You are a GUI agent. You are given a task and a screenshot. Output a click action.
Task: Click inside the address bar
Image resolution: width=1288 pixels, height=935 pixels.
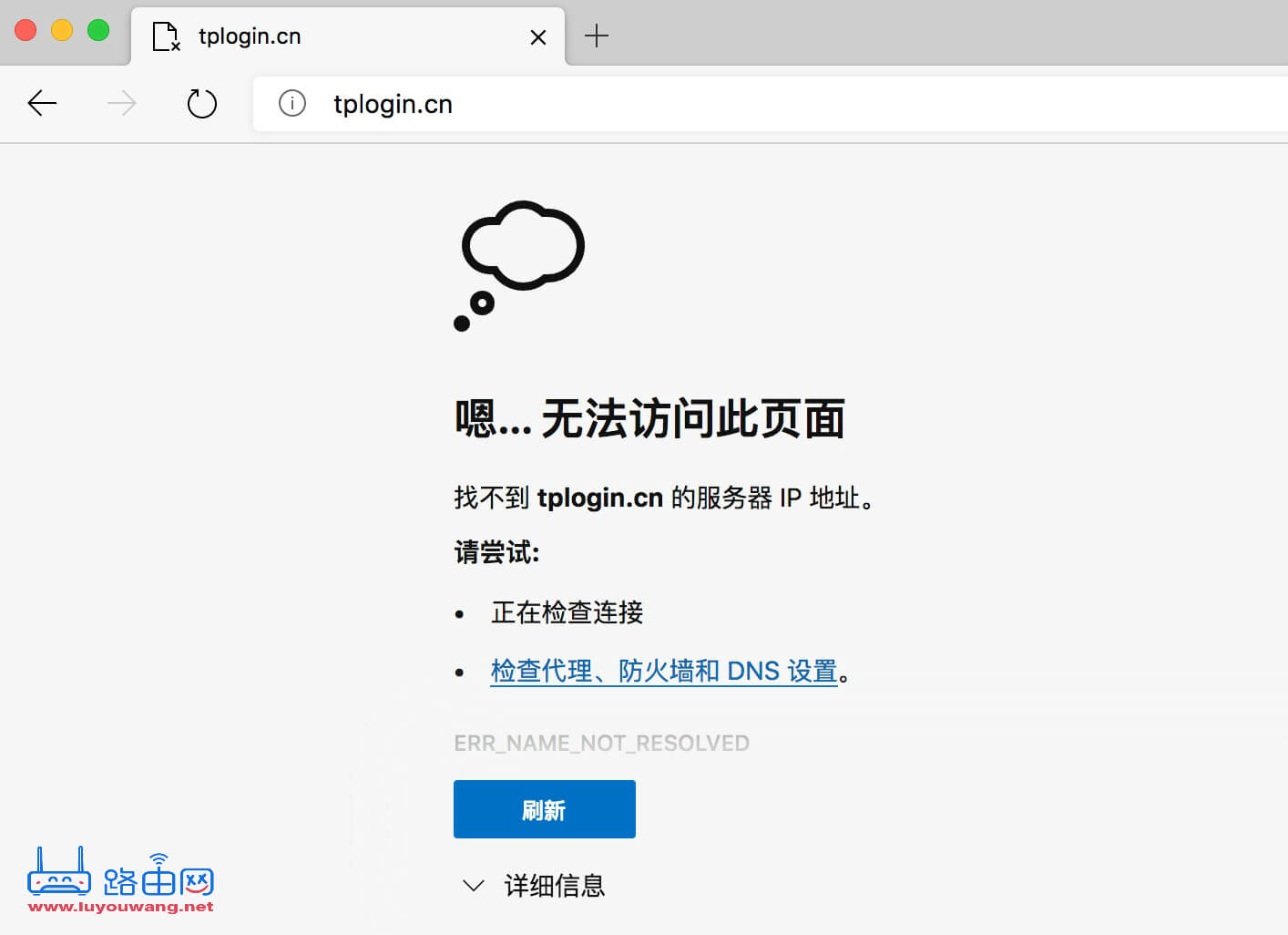tap(638, 103)
